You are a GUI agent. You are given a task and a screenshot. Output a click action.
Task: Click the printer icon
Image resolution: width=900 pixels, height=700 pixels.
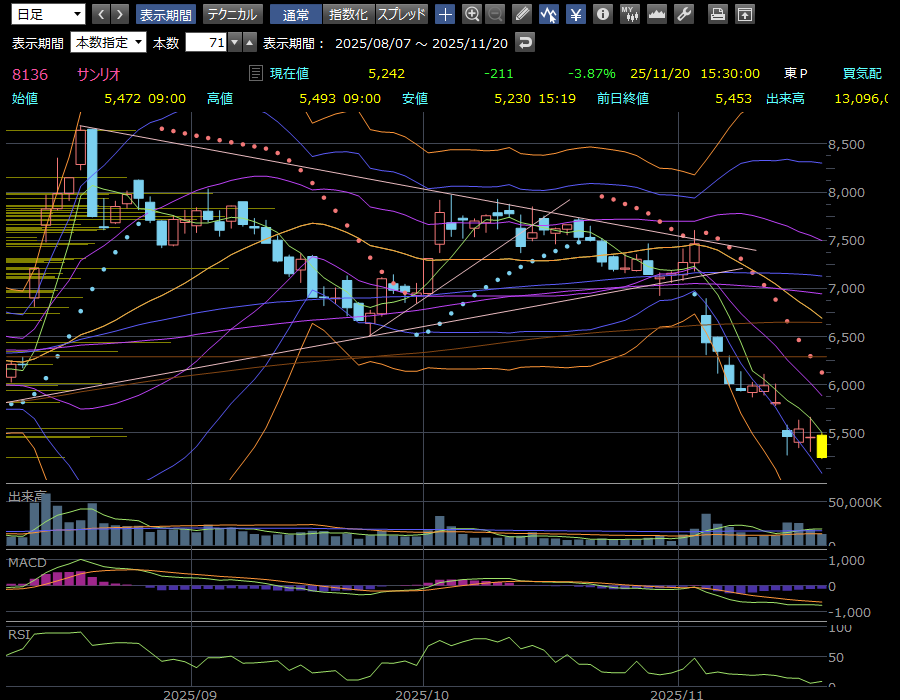(x=717, y=14)
